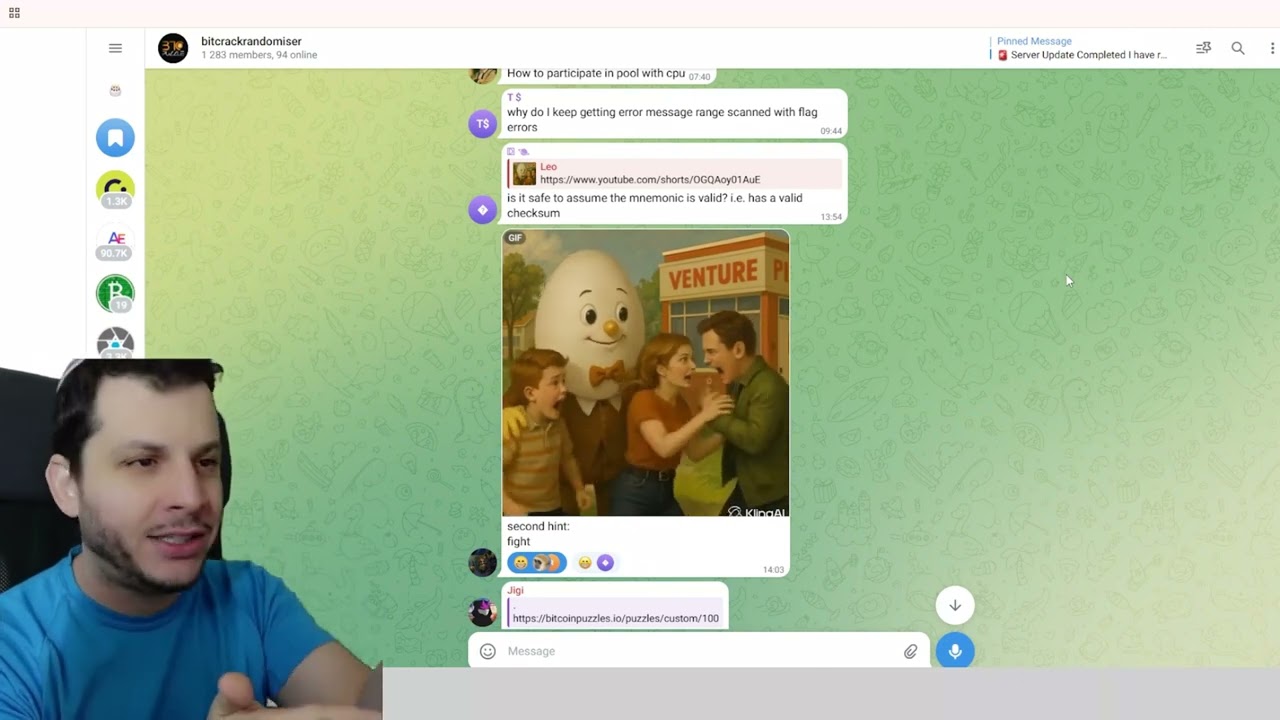Click message 'is it safe to assume the mnemonic'
This screenshot has height=720, width=1280.
654,205
